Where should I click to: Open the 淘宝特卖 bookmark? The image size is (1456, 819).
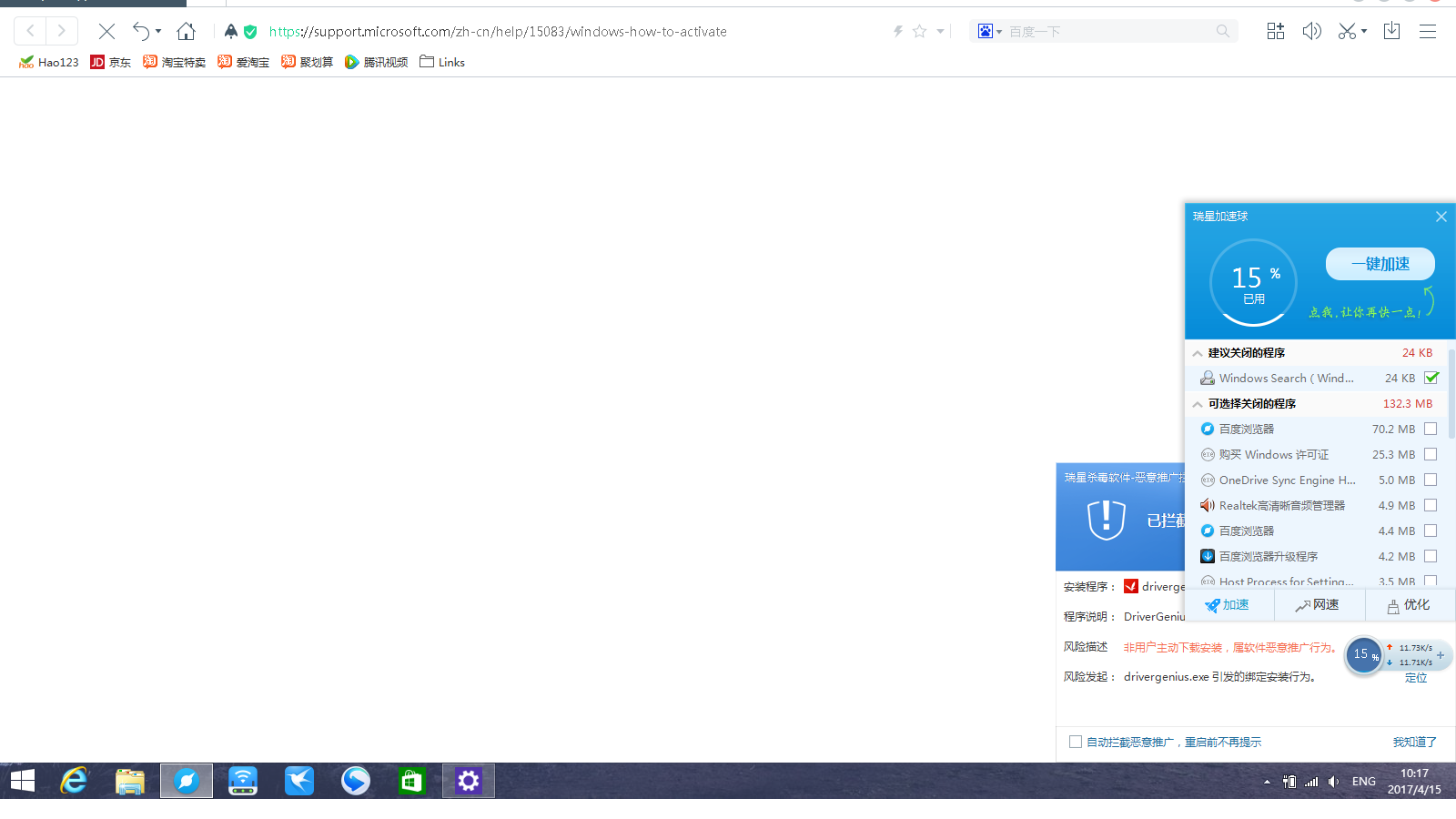coord(174,62)
